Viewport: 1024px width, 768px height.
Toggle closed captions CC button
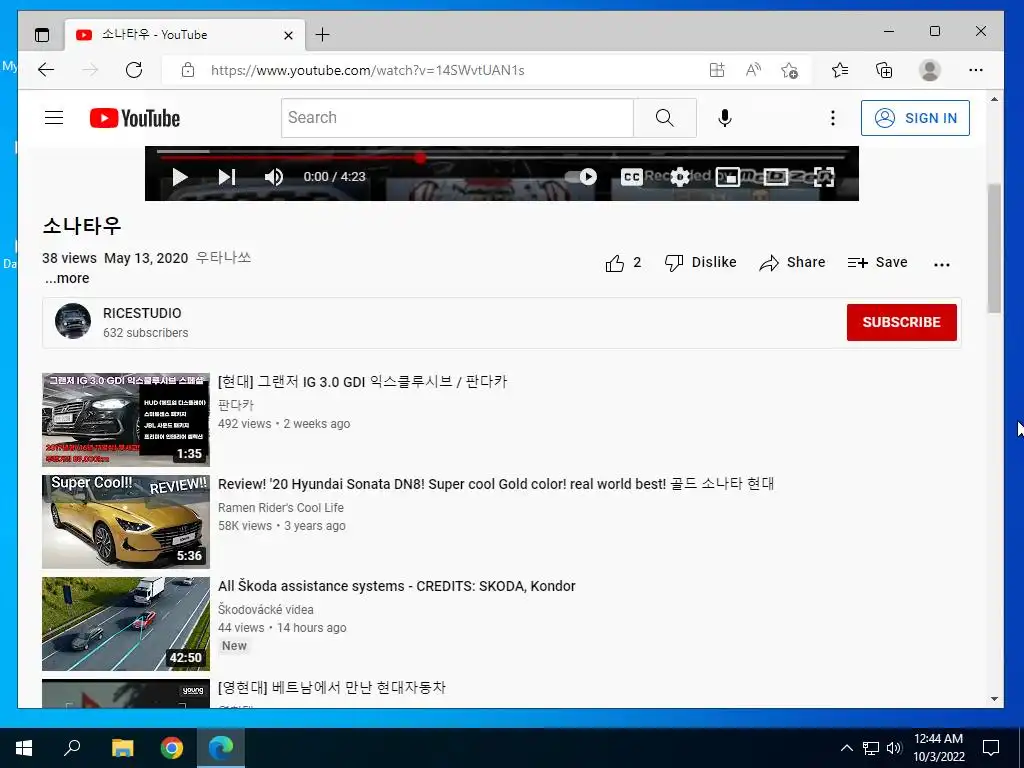click(632, 177)
